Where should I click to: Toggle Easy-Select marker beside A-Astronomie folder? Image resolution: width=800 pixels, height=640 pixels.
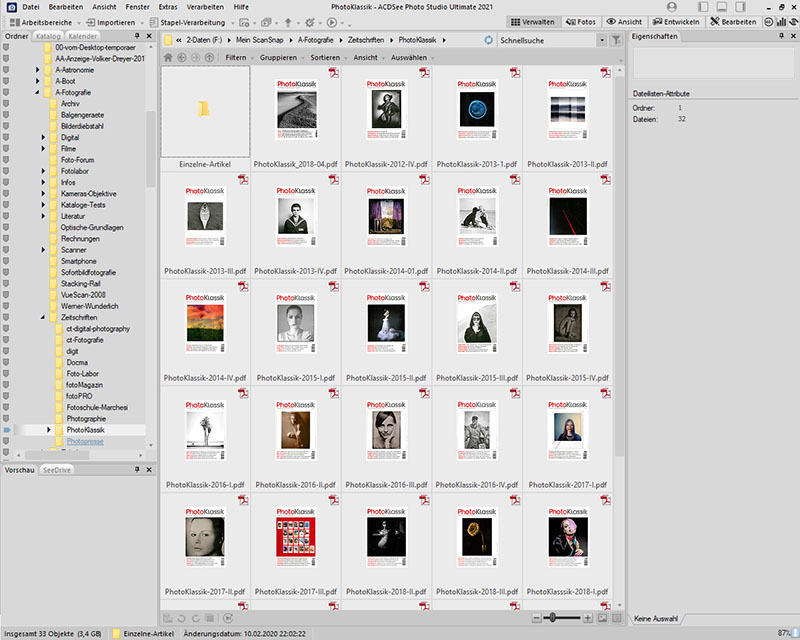5,70
